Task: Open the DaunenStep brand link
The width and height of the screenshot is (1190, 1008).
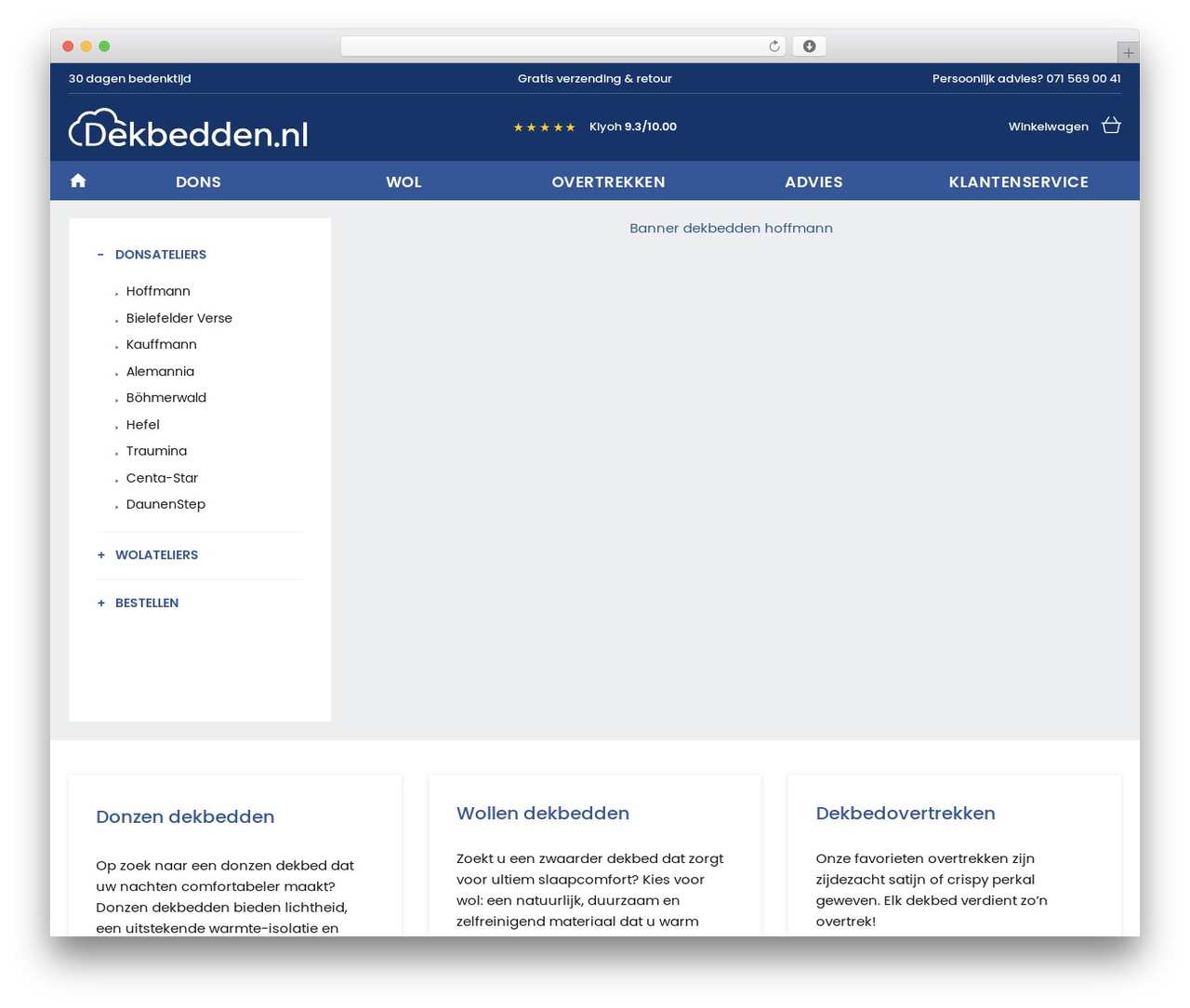Action: [x=165, y=504]
